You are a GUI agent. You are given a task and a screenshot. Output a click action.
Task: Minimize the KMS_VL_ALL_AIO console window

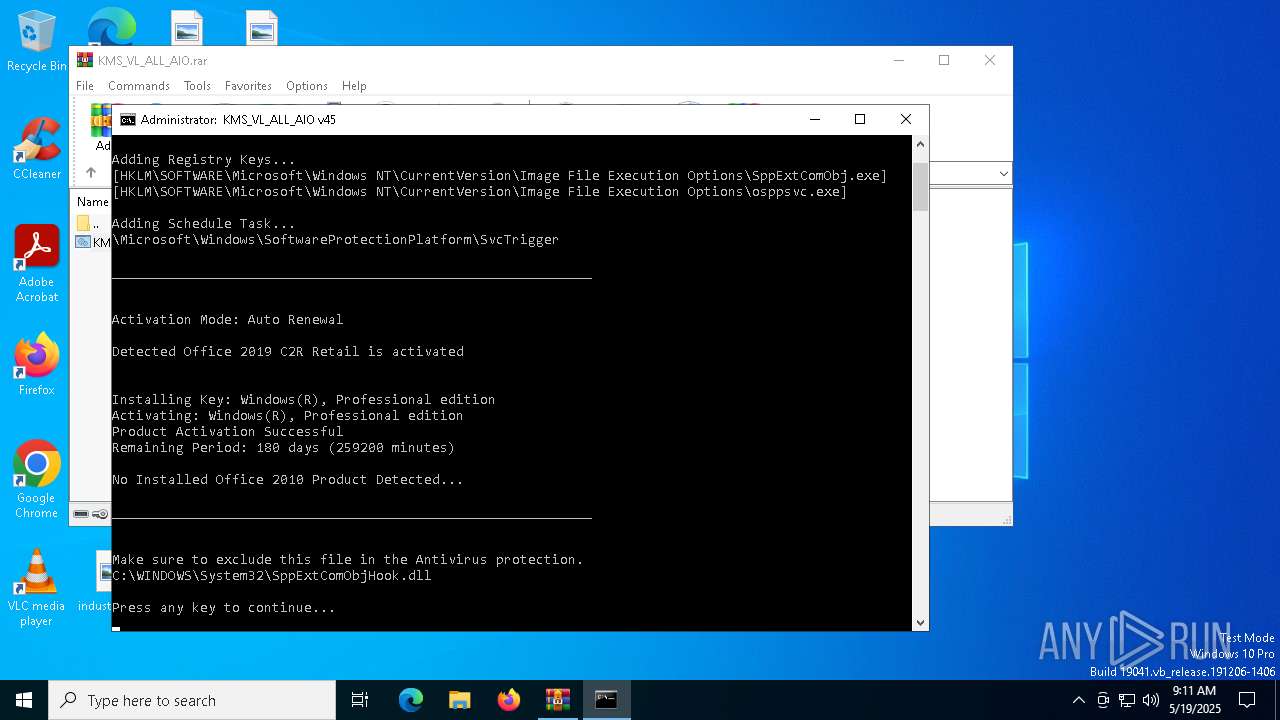[x=814, y=119]
